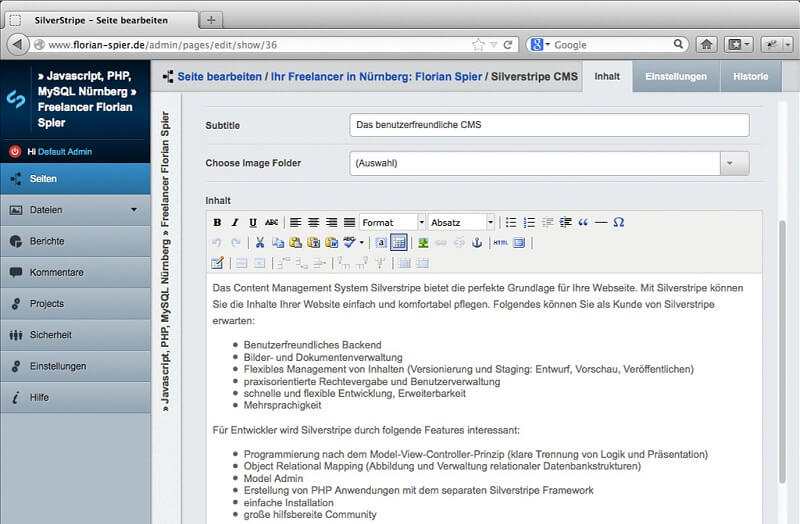Click the copy icon in editor
800x524 pixels.
coord(278,243)
